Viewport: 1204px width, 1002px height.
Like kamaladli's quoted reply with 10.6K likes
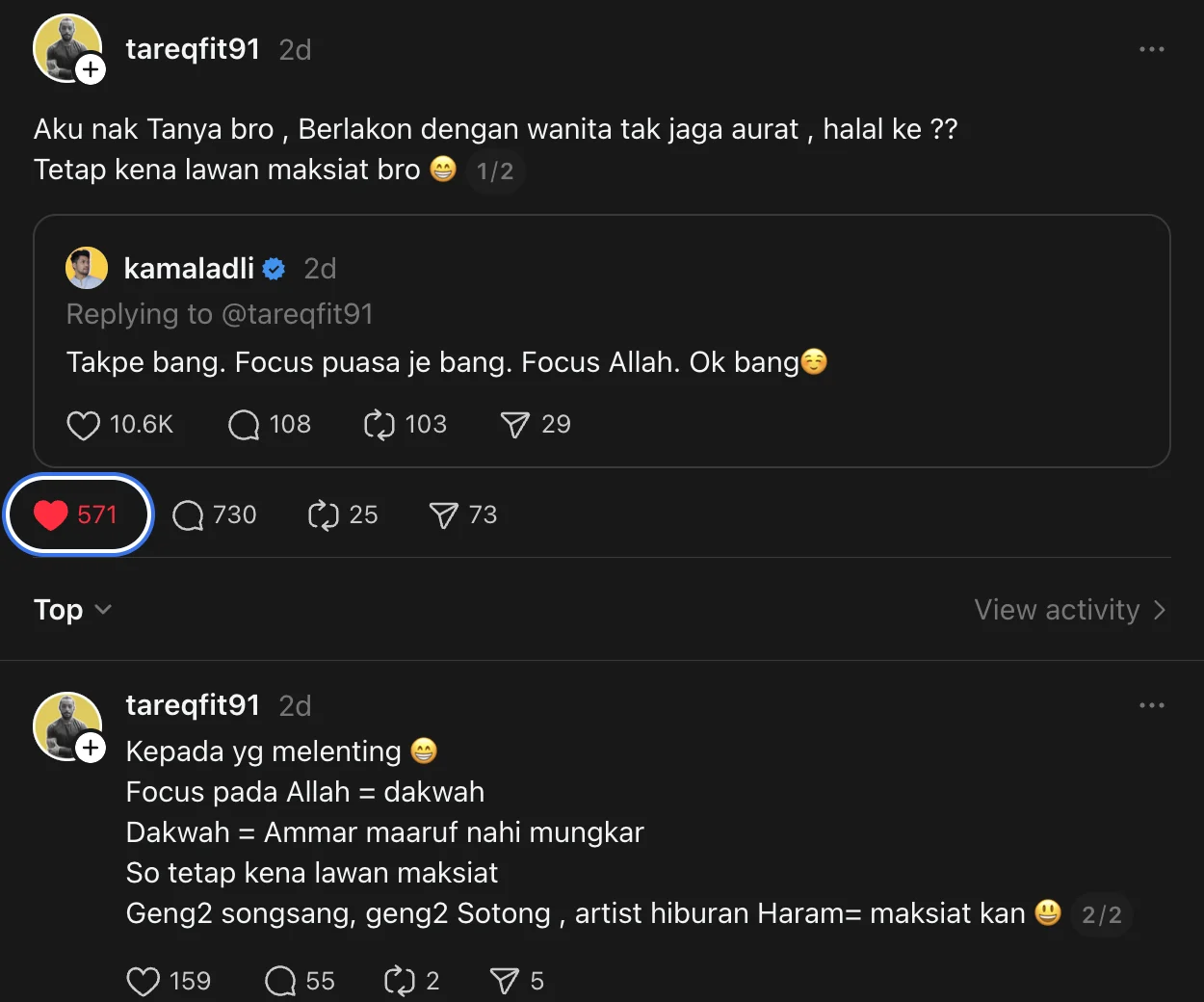click(118, 424)
